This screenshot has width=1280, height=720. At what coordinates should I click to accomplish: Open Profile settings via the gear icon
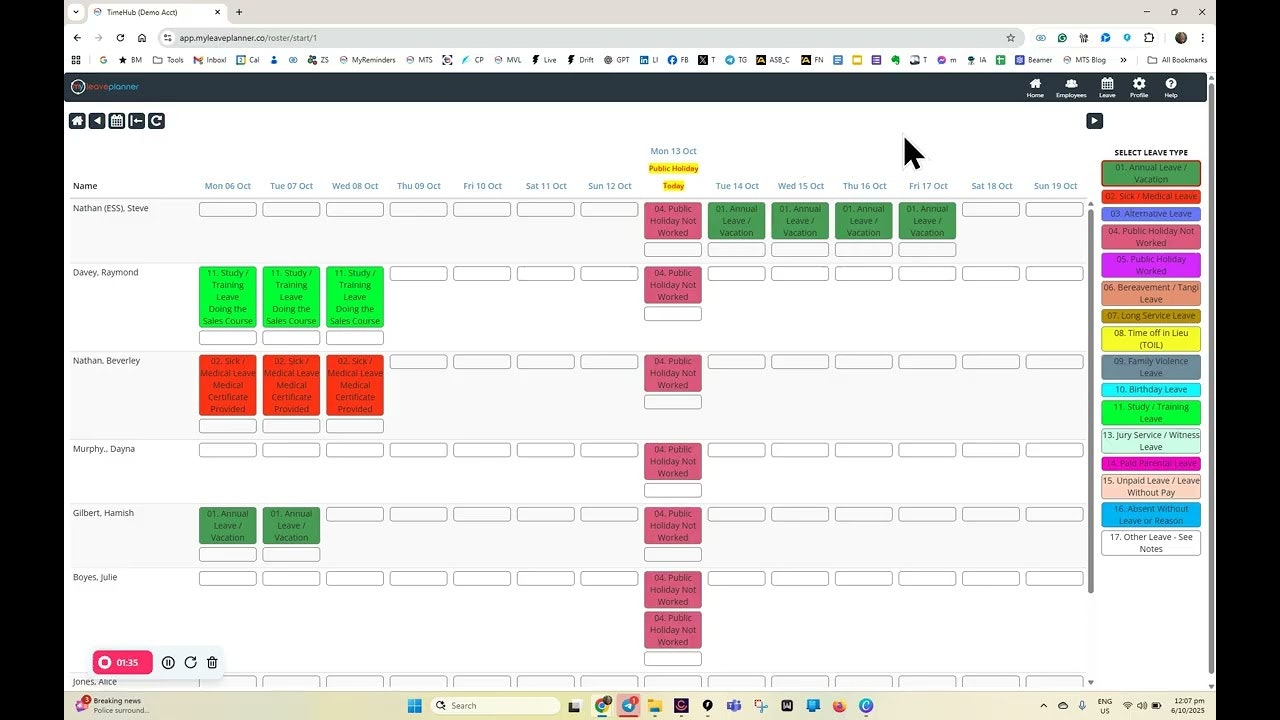(x=1139, y=87)
